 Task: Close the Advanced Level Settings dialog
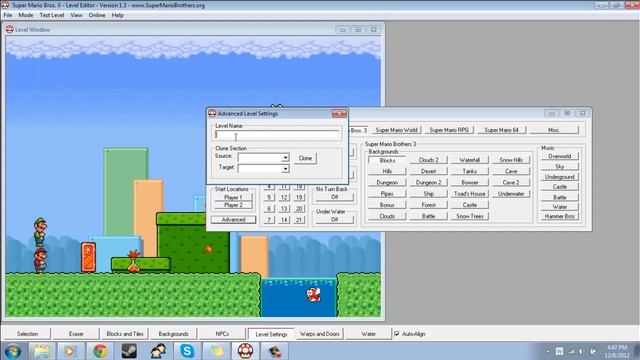pos(339,114)
